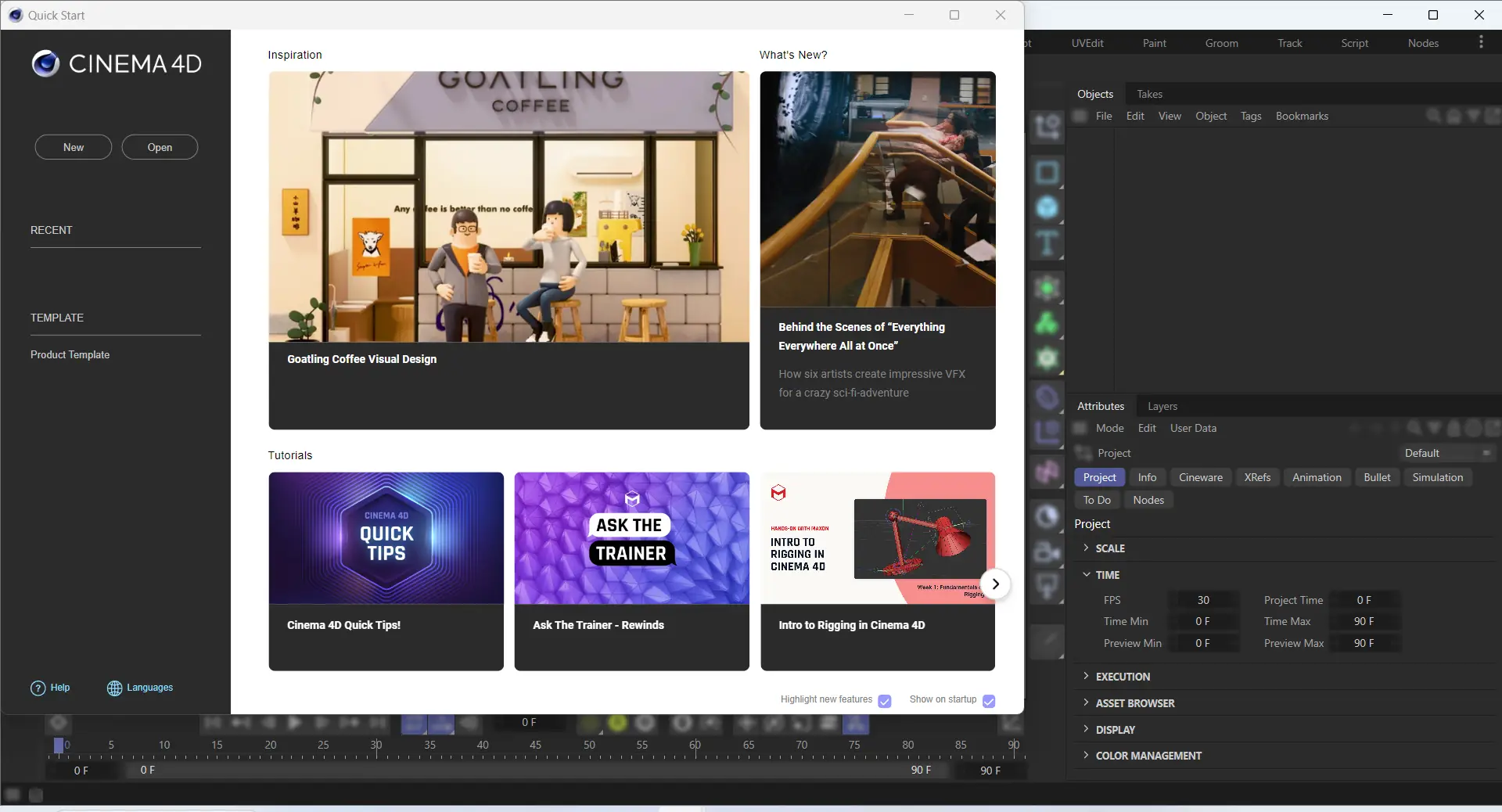Disable Show on startup checkbox

point(989,701)
